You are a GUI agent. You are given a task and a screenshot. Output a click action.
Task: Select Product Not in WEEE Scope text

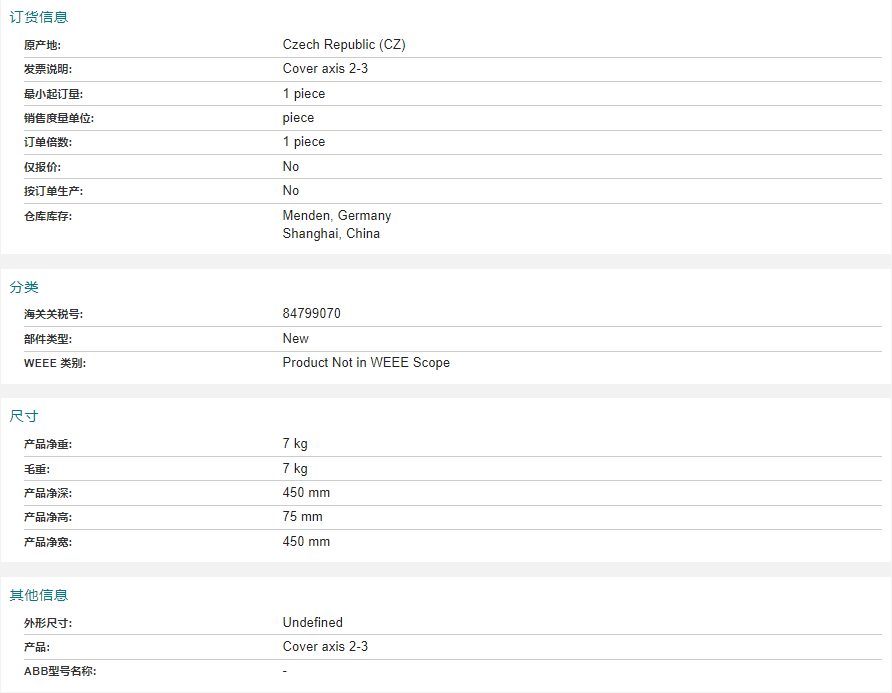[366, 362]
